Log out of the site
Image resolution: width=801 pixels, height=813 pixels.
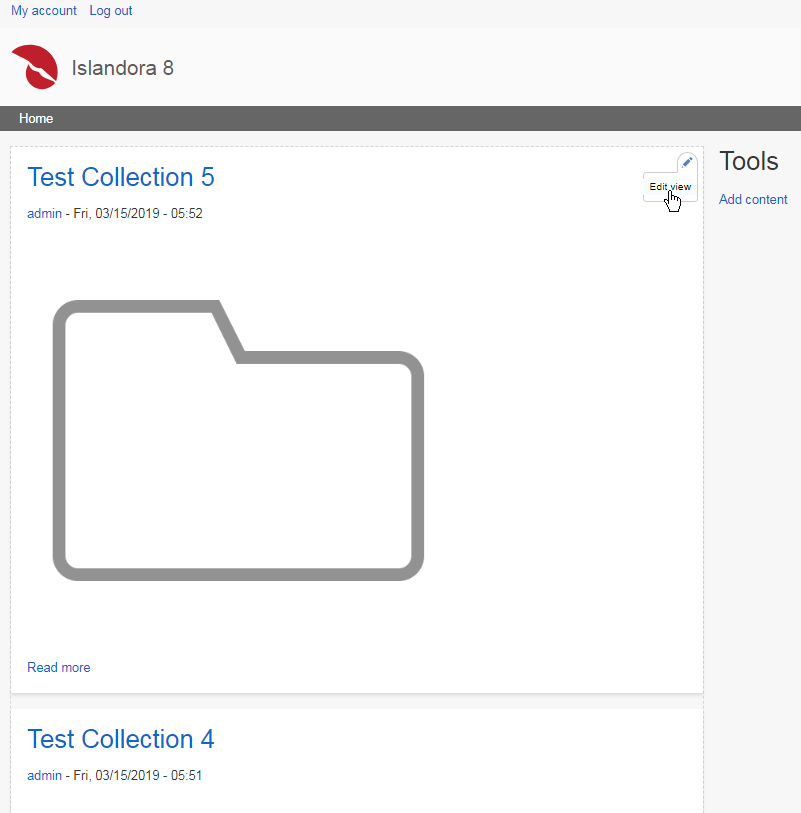point(110,11)
